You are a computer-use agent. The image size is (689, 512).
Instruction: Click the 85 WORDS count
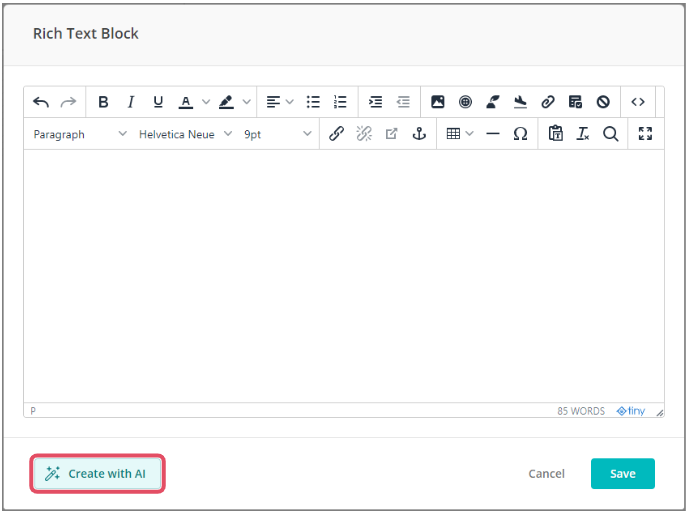click(581, 411)
